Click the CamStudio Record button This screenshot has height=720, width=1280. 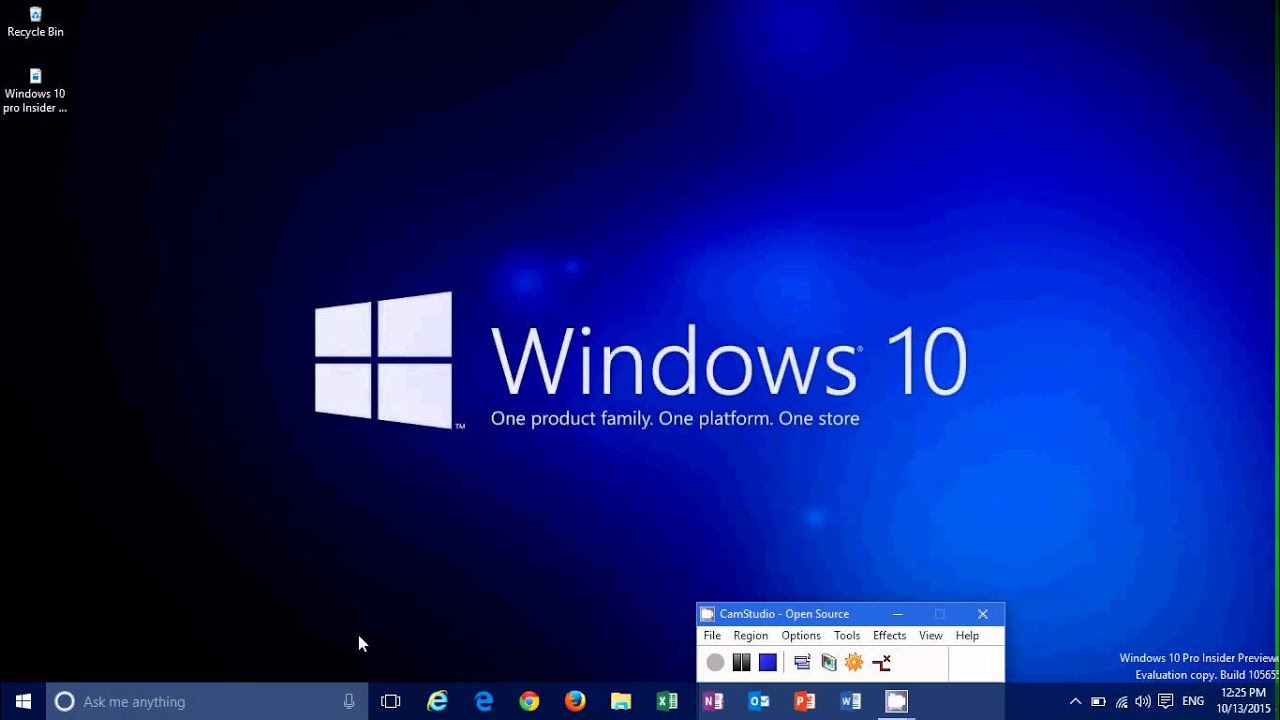[715, 662]
